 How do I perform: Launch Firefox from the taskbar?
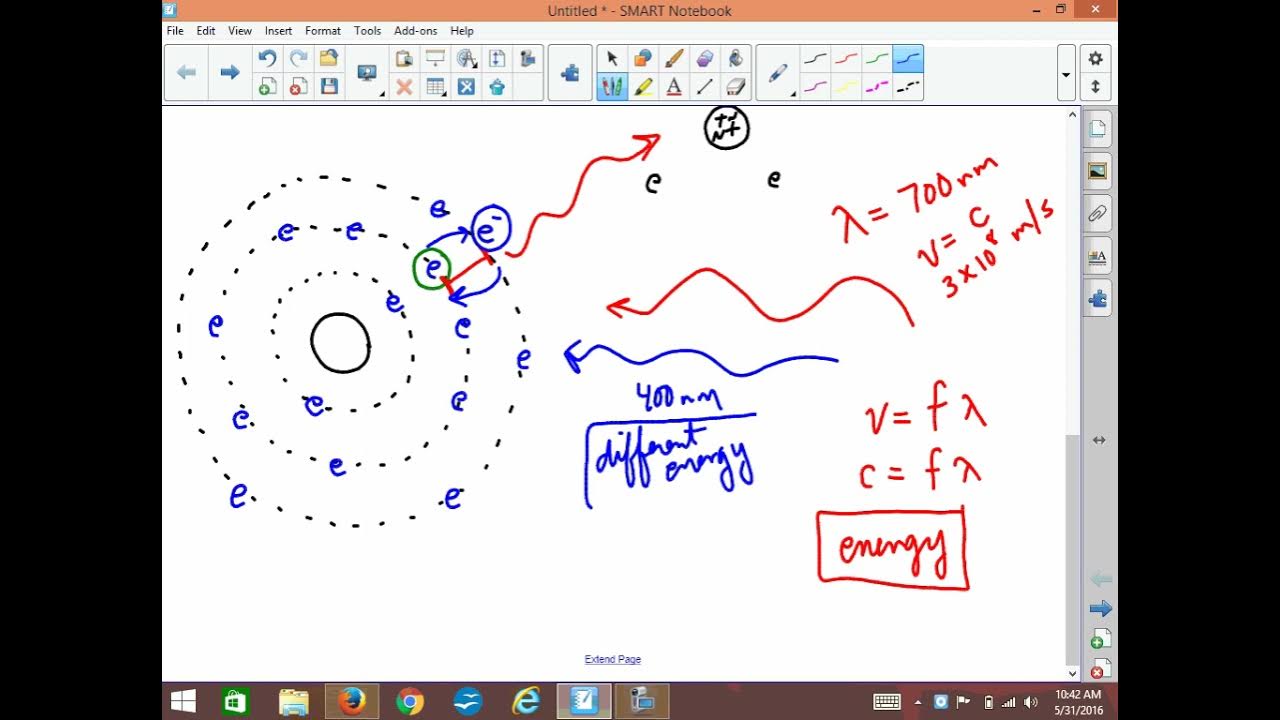(352, 702)
